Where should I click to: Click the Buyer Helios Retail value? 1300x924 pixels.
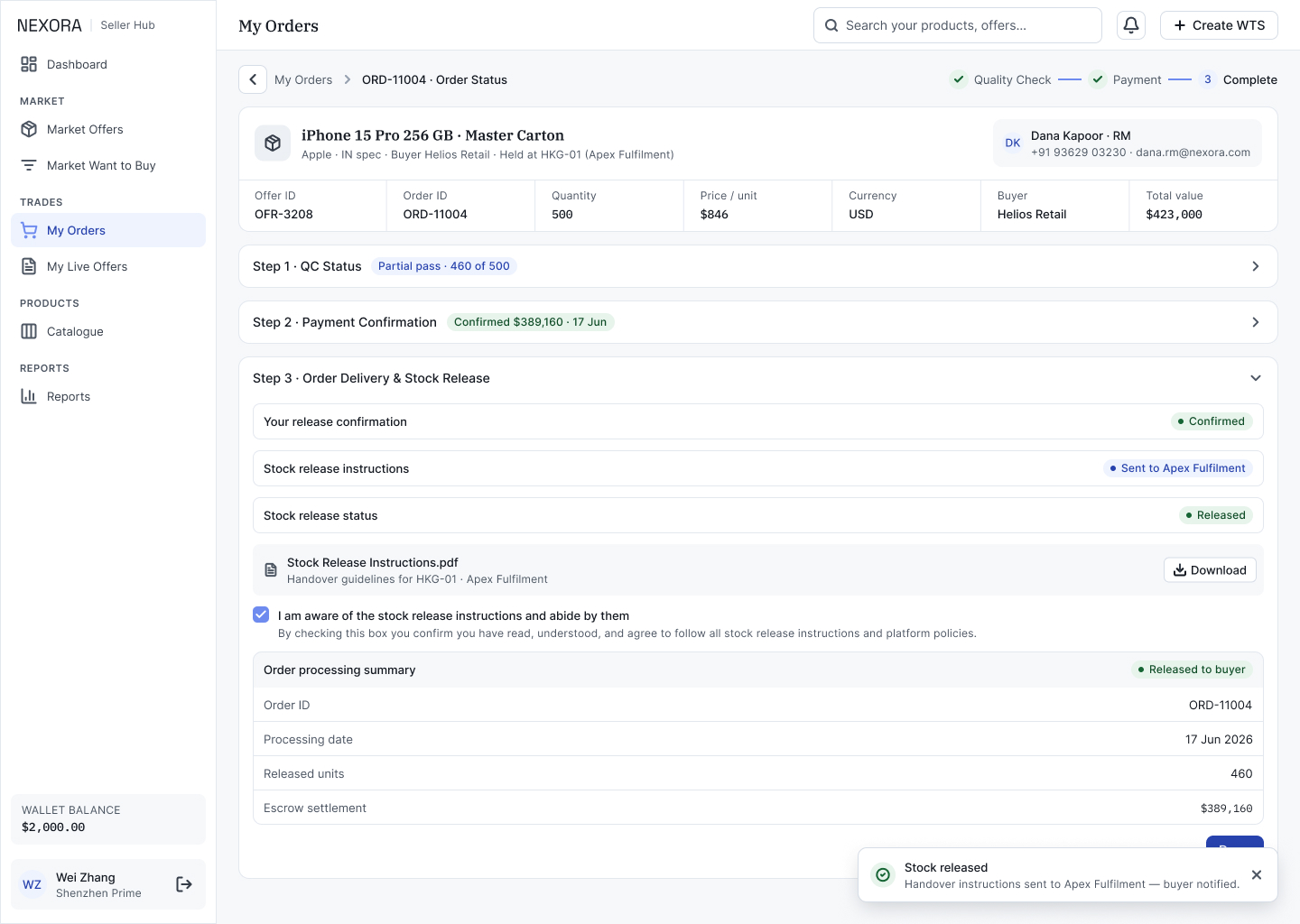1032,215
